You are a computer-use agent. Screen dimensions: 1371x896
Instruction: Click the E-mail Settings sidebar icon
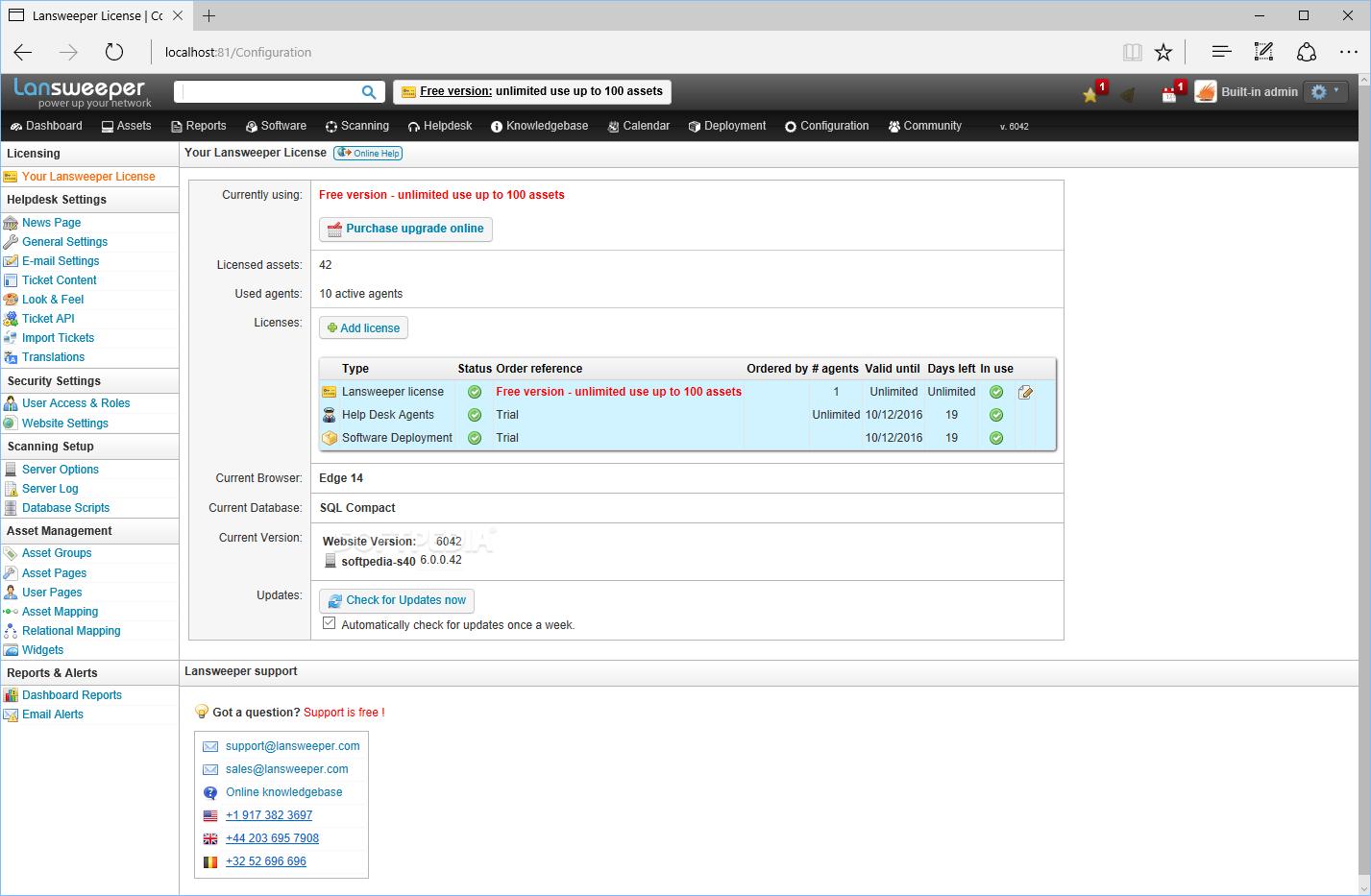(x=11, y=261)
